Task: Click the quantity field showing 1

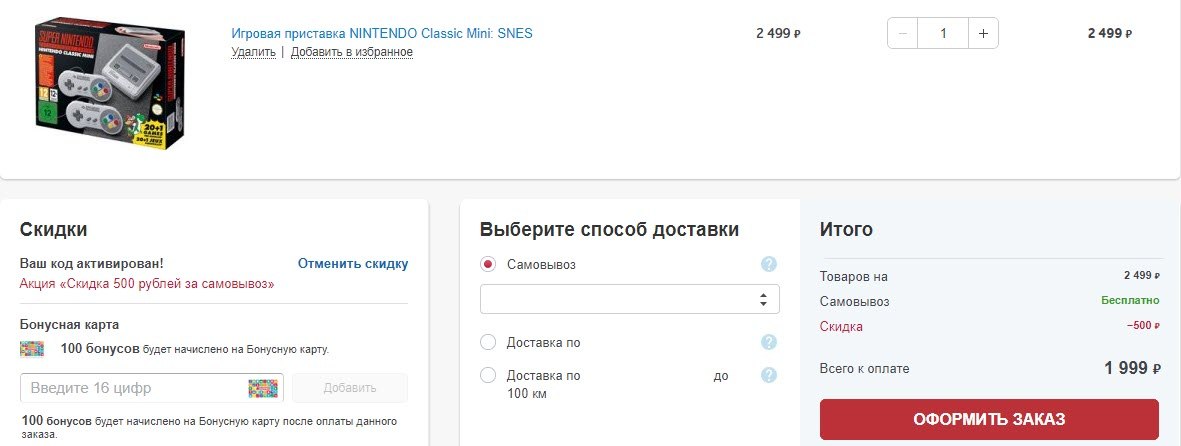Action: point(943,33)
